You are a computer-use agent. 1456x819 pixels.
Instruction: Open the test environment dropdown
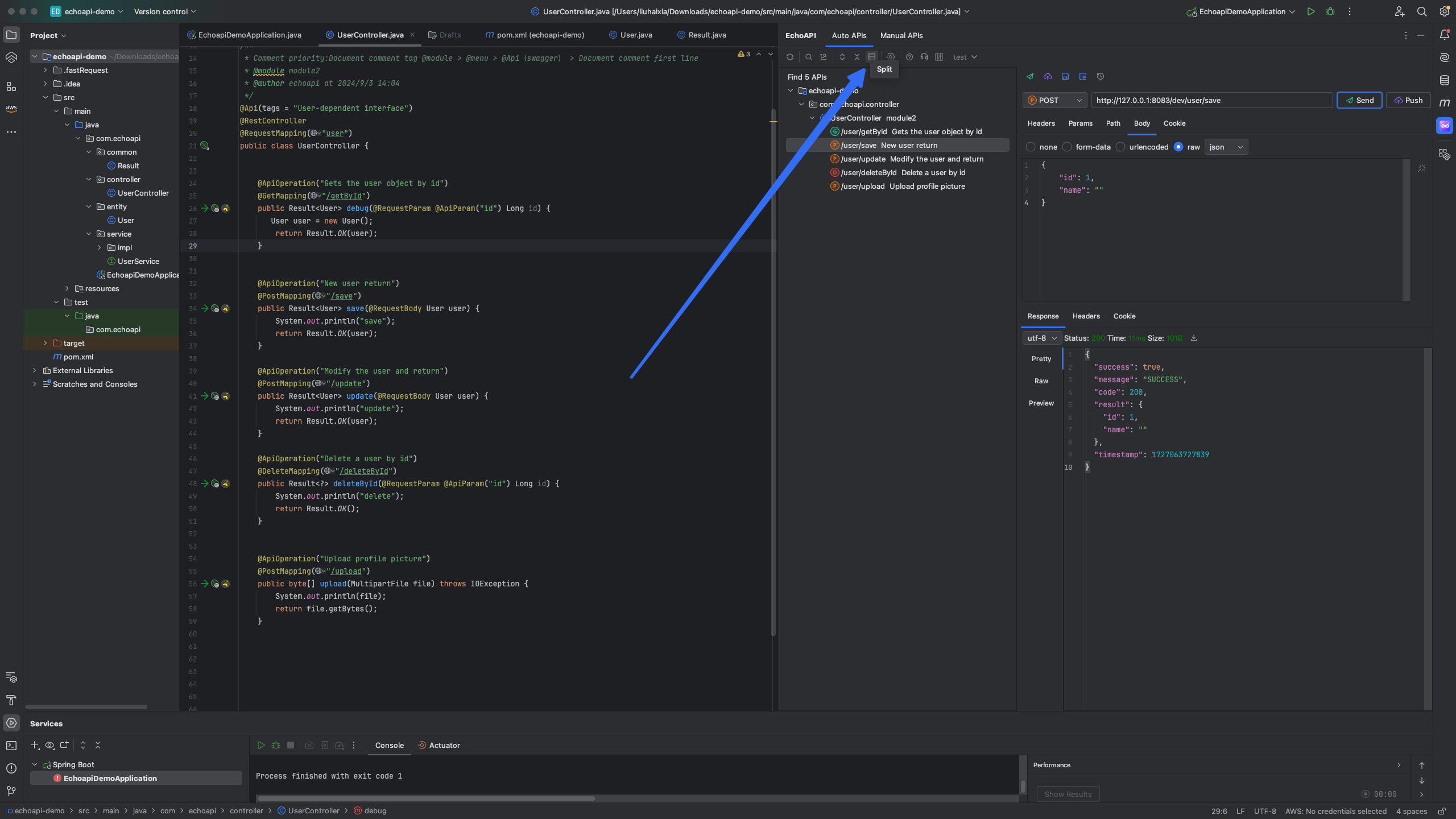[965, 57]
